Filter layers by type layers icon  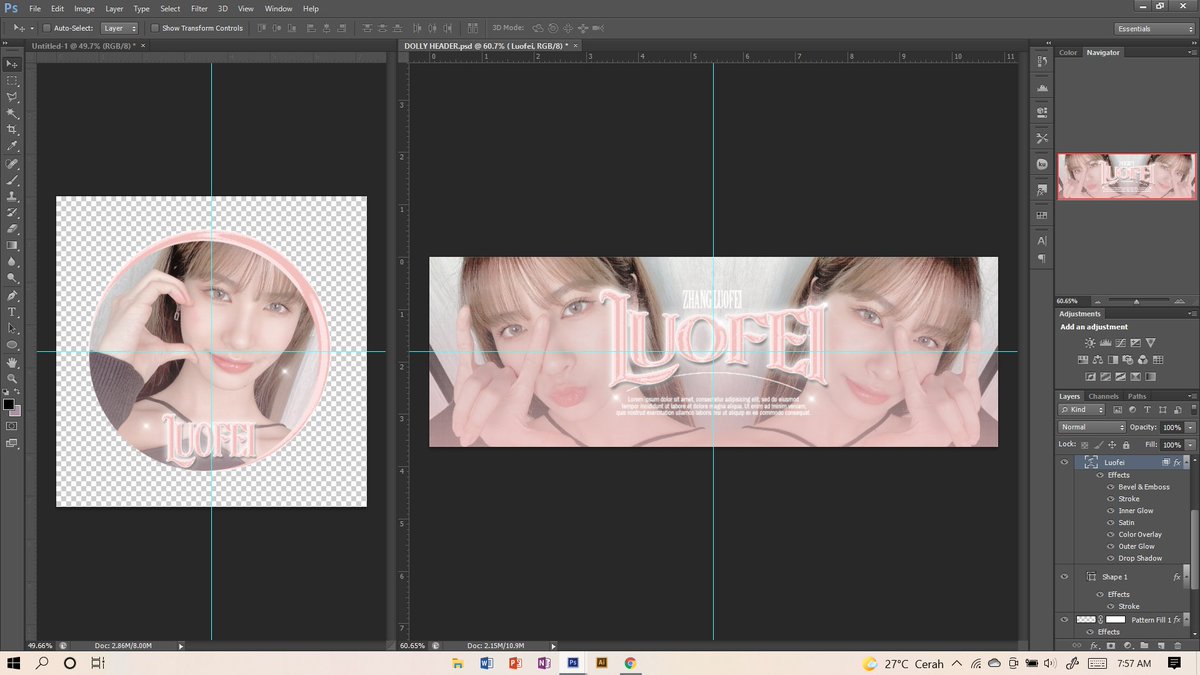point(1147,409)
